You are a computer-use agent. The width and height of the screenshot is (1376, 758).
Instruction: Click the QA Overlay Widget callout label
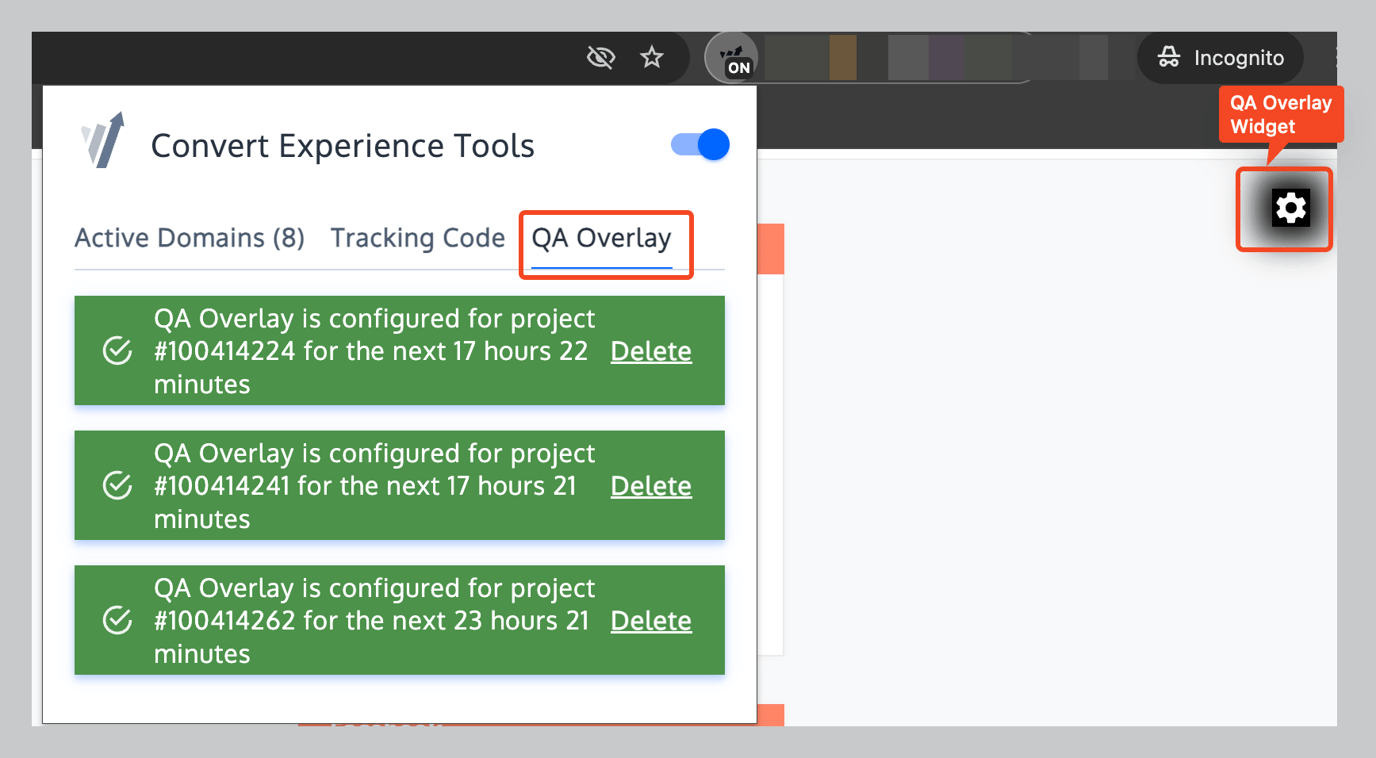(x=1280, y=114)
